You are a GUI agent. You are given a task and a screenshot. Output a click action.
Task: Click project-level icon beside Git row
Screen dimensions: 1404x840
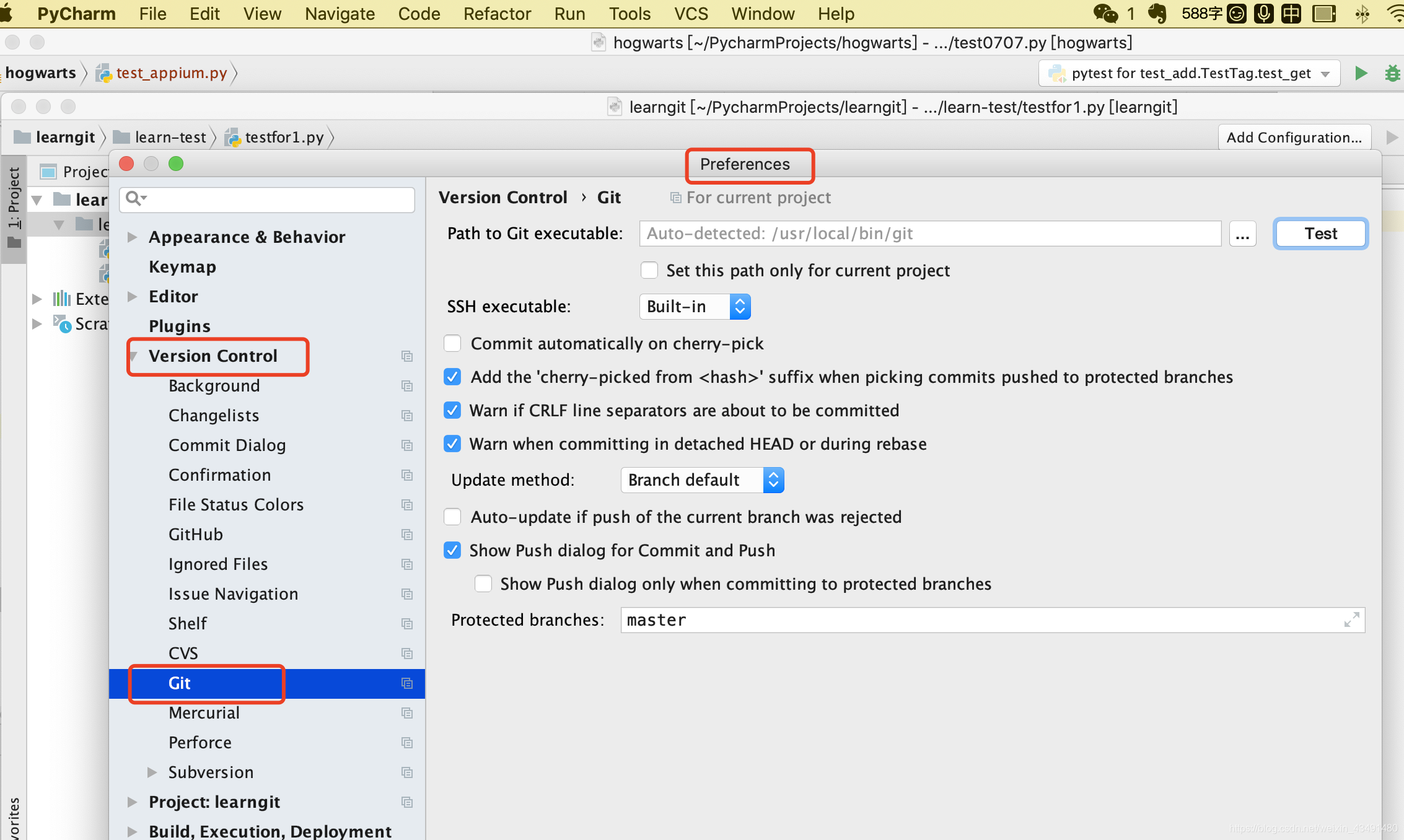point(407,683)
